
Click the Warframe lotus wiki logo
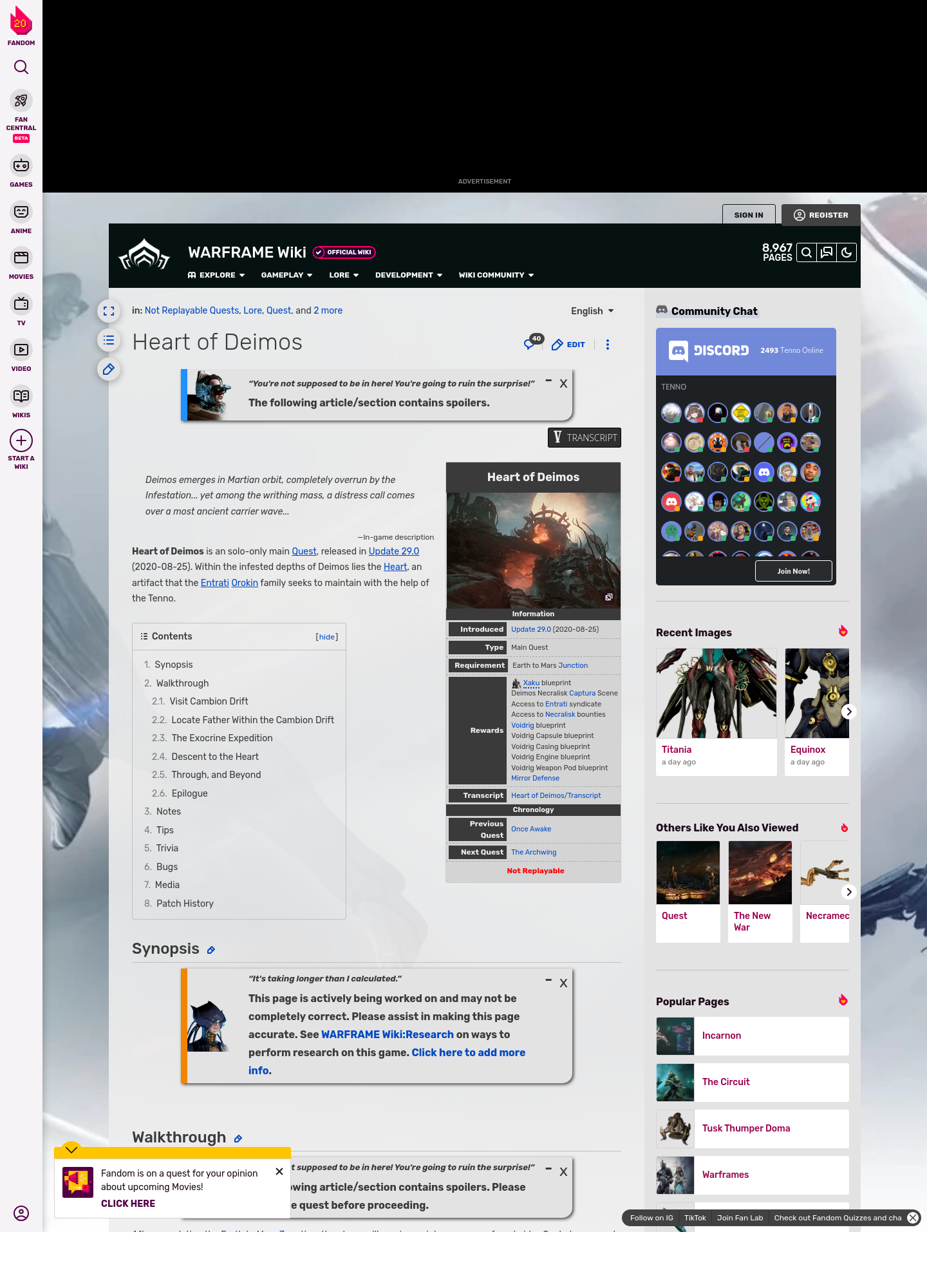pyautogui.click(x=144, y=255)
